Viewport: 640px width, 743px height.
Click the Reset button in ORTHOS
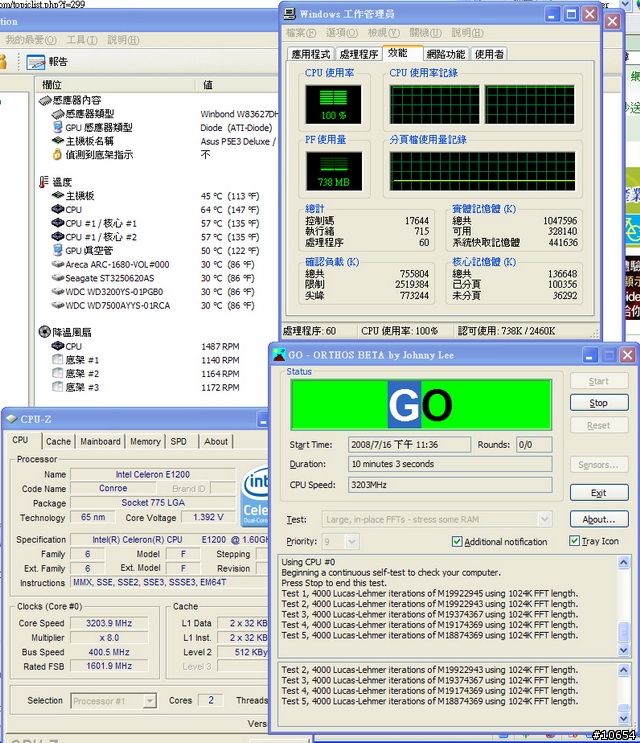[x=599, y=426]
